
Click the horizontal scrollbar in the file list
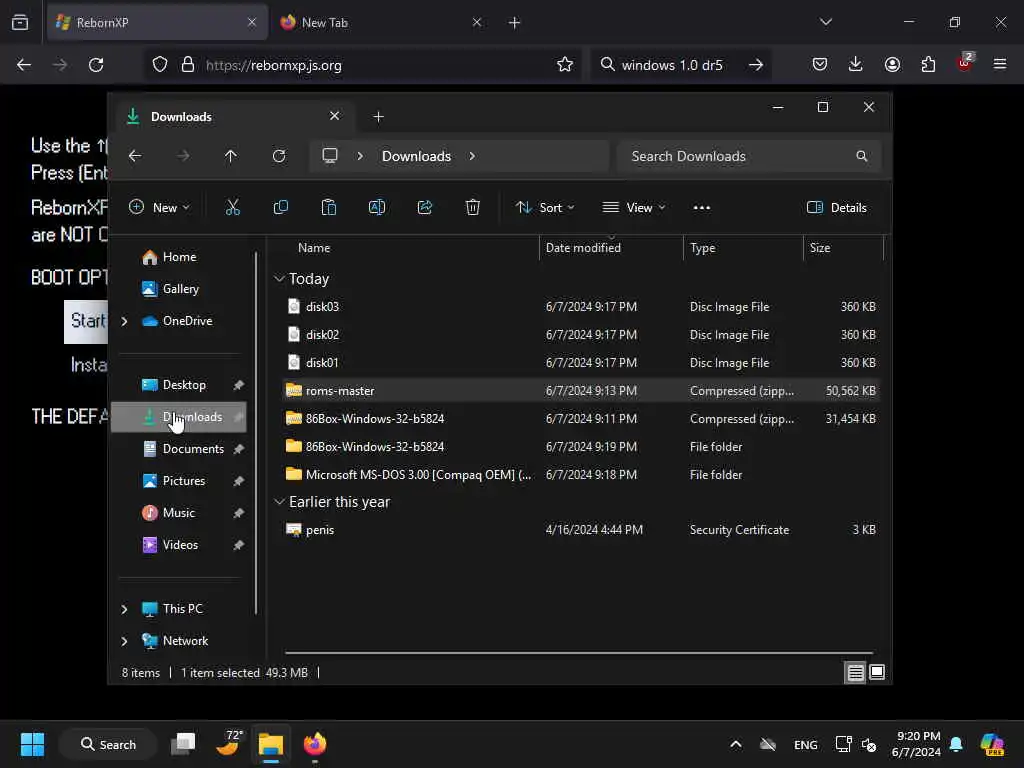point(579,652)
